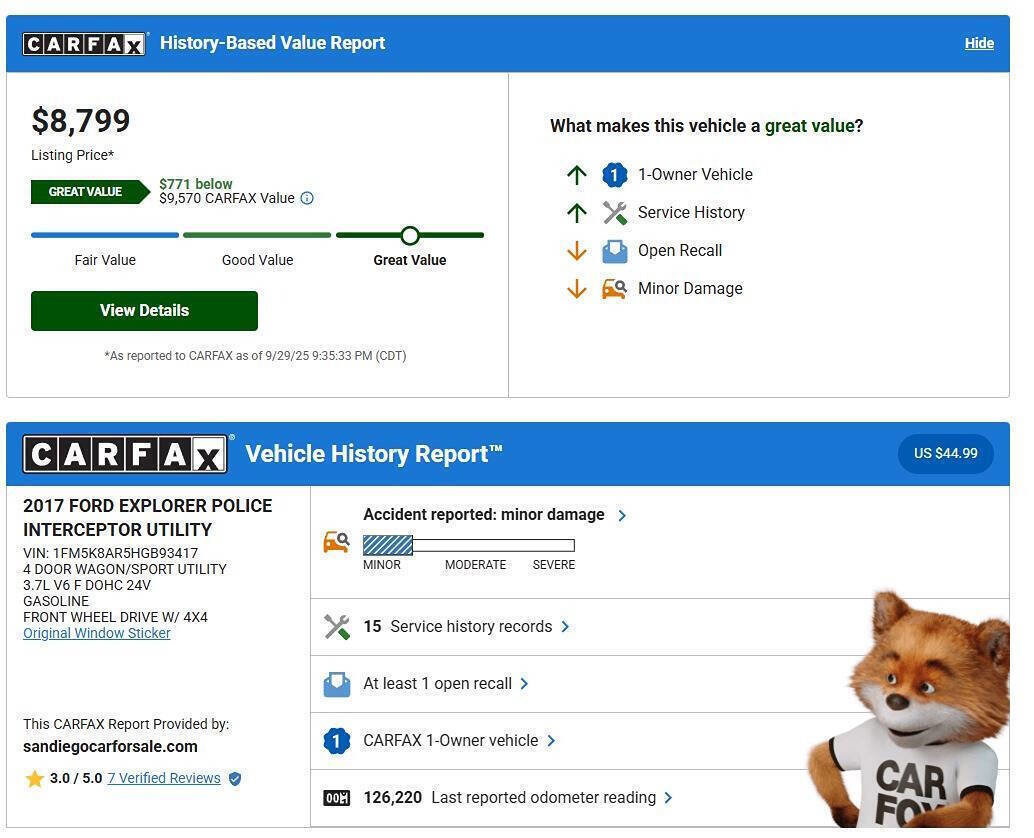Click the Open Recall envelope icon
Image resolution: width=1034 pixels, height=838 pixels.
click(x=614, y=251)
